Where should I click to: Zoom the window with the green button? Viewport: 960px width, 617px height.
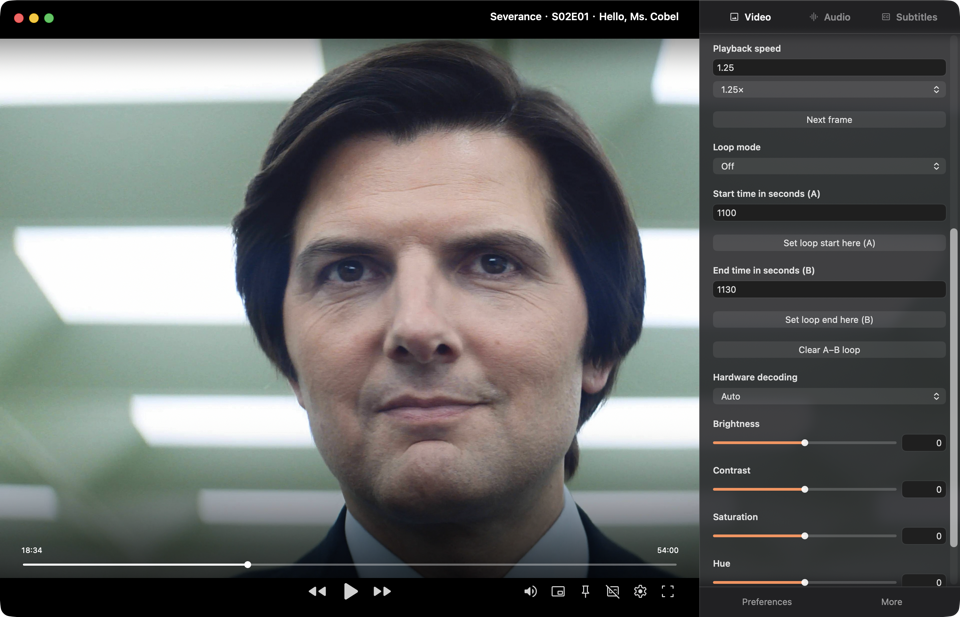coord(49,18)
